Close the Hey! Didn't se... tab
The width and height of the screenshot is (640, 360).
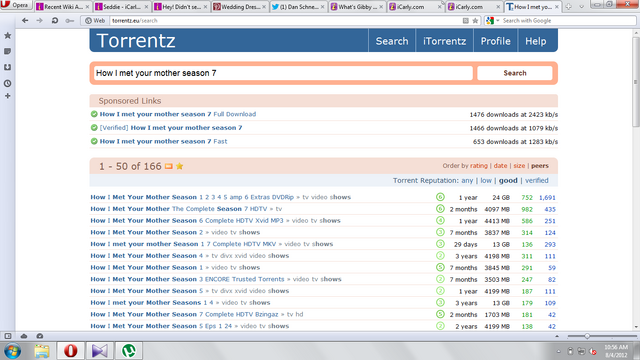click(205, 7)
